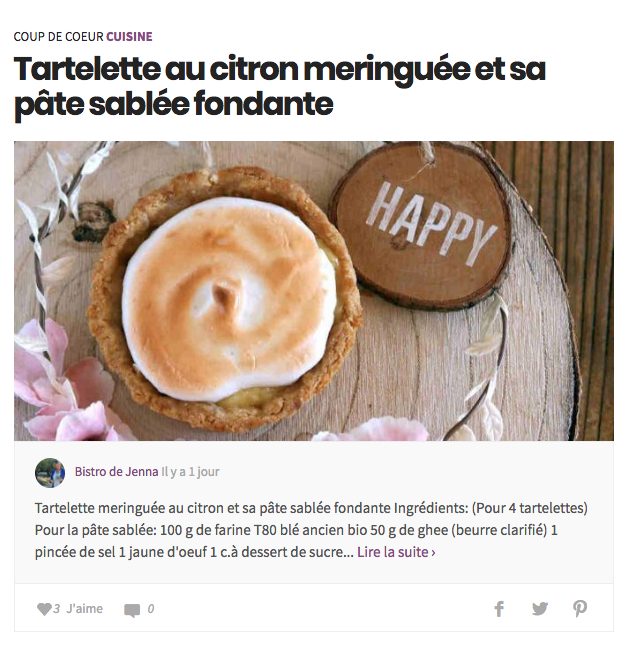Click the pink flowers in the photo corner
Image resolution: width=633 pixels, height=655 pixels.
click(63, 384)
